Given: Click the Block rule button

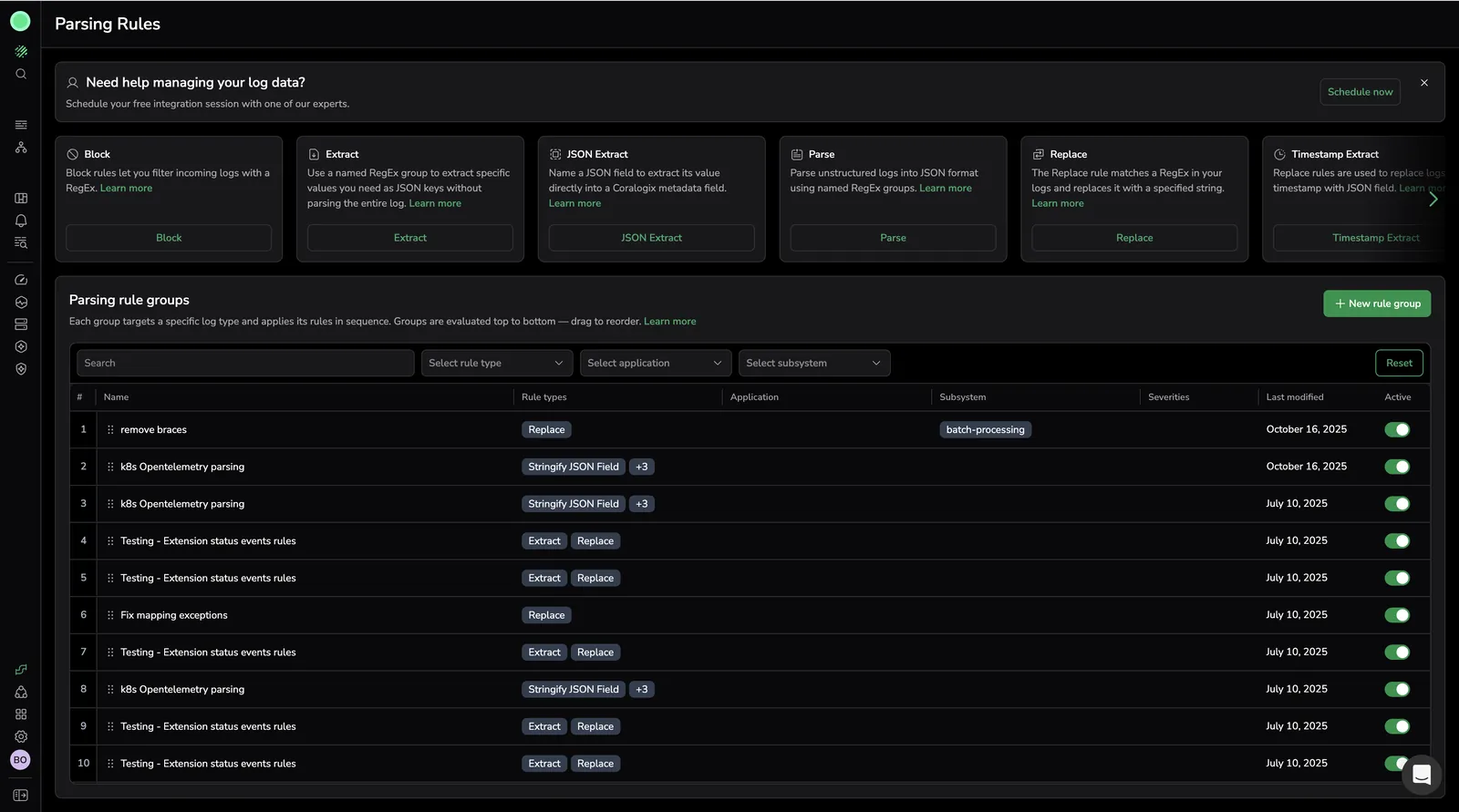Looking at the screenshot, I should pyautogui.click(x=169, y=238).
